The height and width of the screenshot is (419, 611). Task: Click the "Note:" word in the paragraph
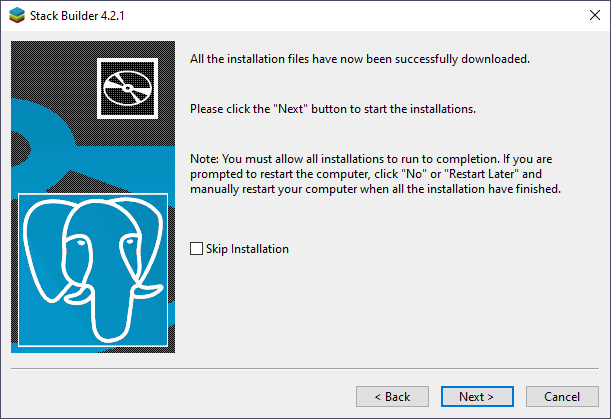[205, 159]
